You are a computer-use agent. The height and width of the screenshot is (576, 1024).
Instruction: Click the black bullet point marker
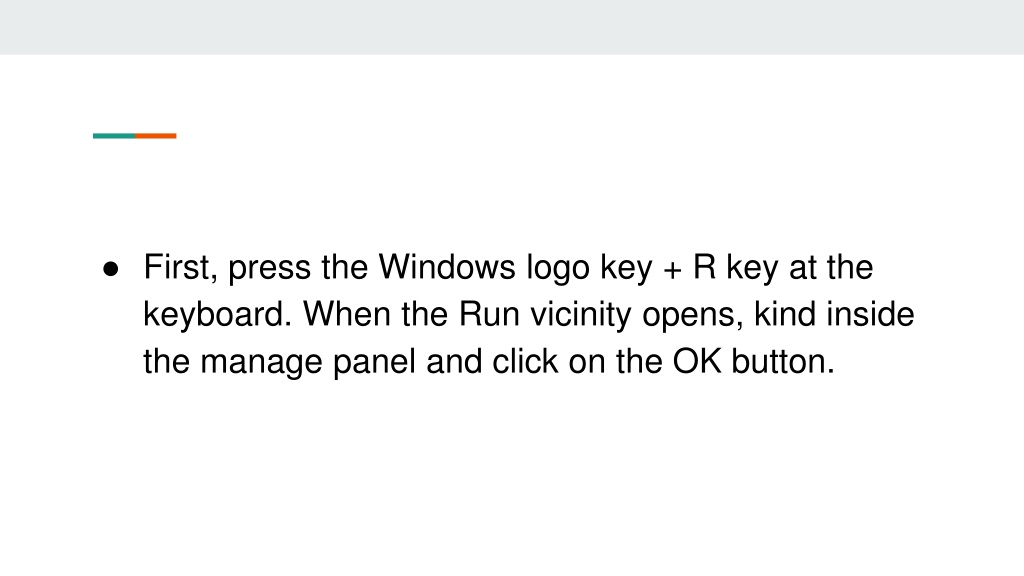[x=111, y=269]
